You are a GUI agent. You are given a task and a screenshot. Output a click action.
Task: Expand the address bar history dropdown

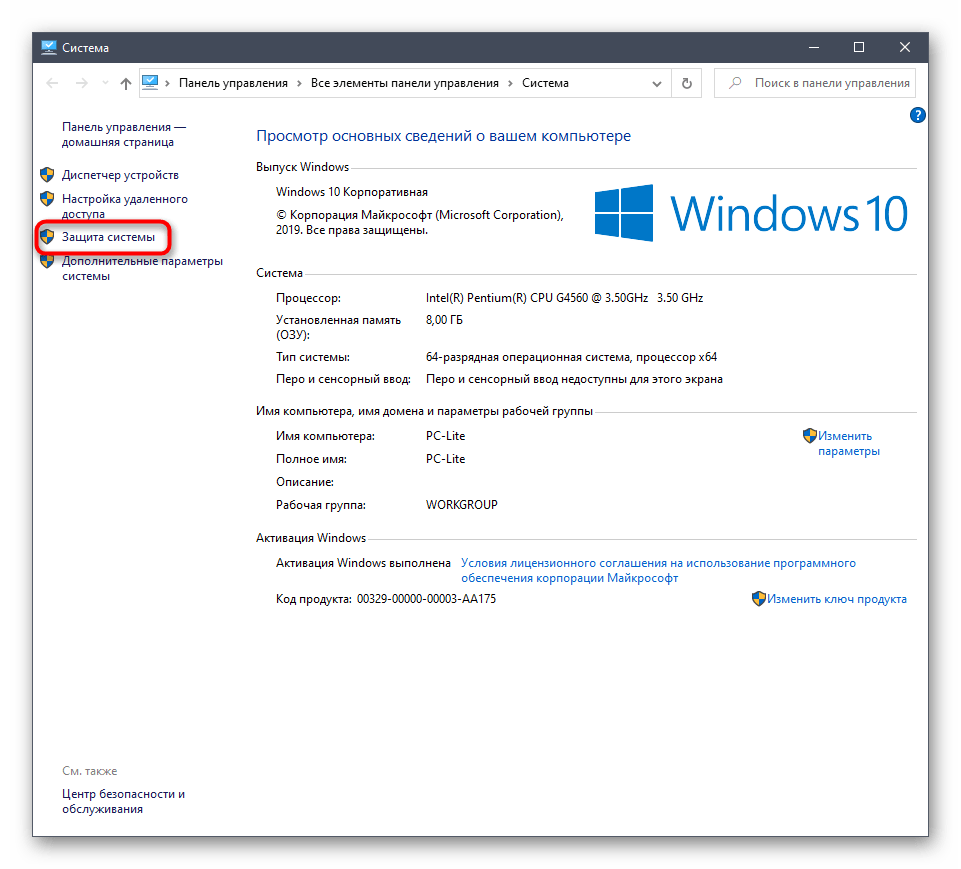click(x=656, y=83)
